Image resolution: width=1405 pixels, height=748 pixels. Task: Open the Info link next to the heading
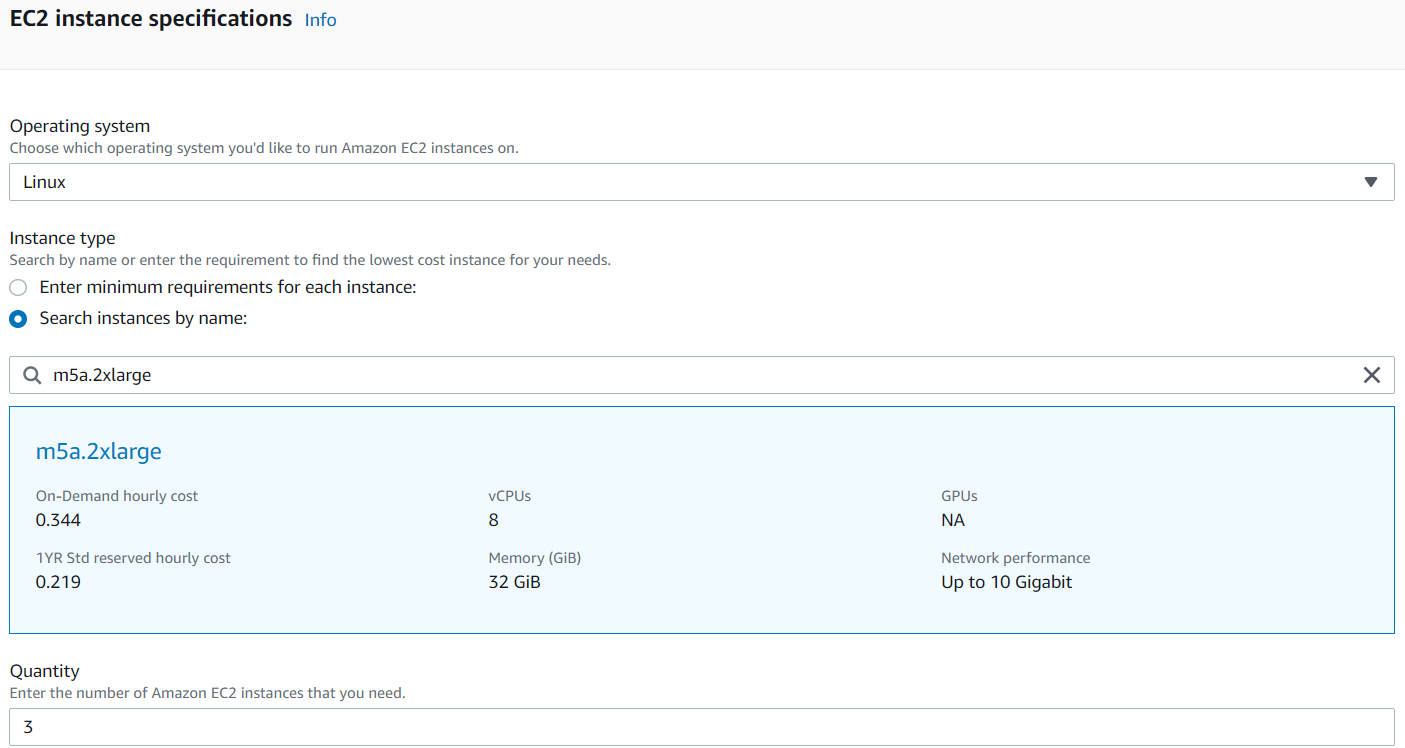point(319,19)
